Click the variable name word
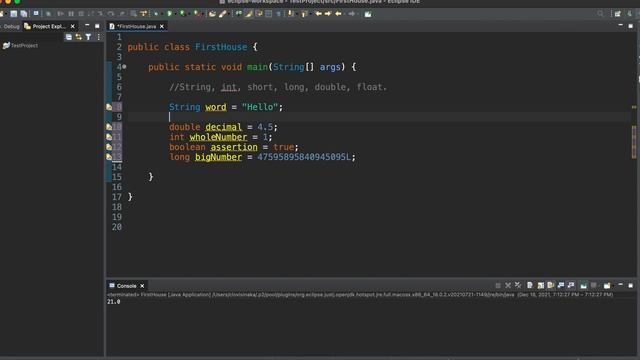The height and width of the screenshot is (360, 640). click(216, 107)
